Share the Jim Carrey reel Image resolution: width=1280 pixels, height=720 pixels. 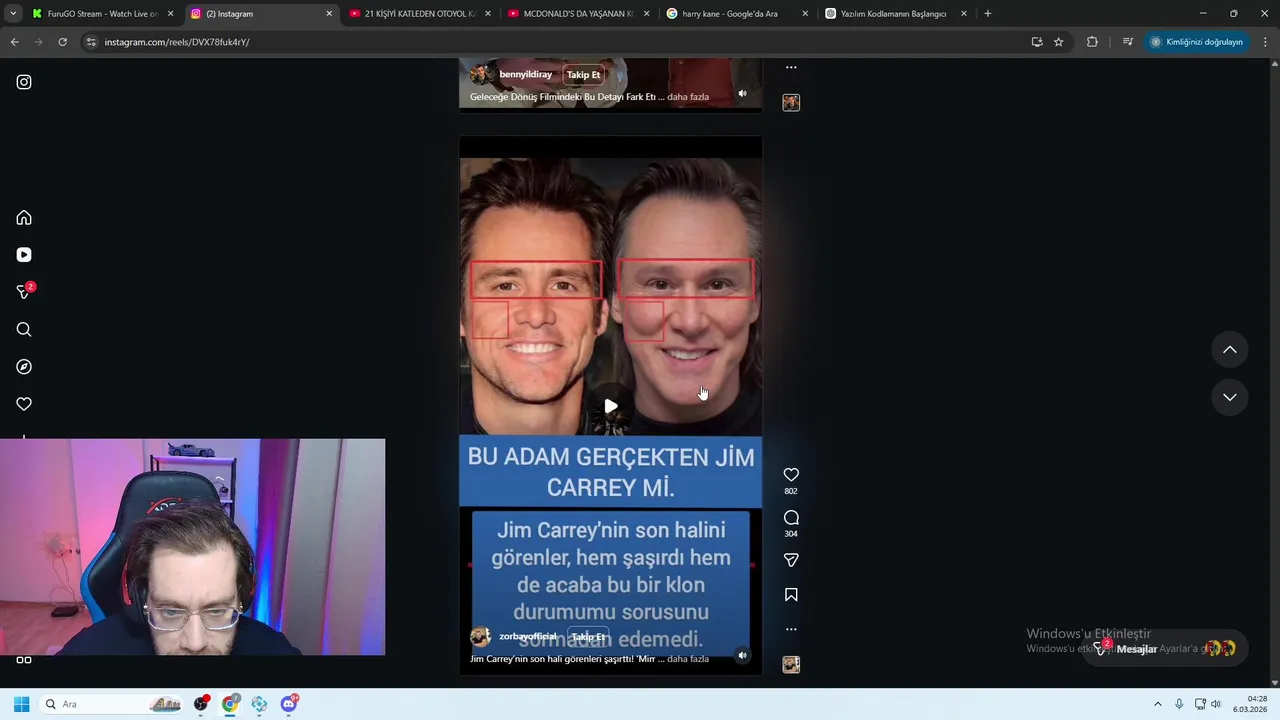pyautogui.click(x=791, y=560)
